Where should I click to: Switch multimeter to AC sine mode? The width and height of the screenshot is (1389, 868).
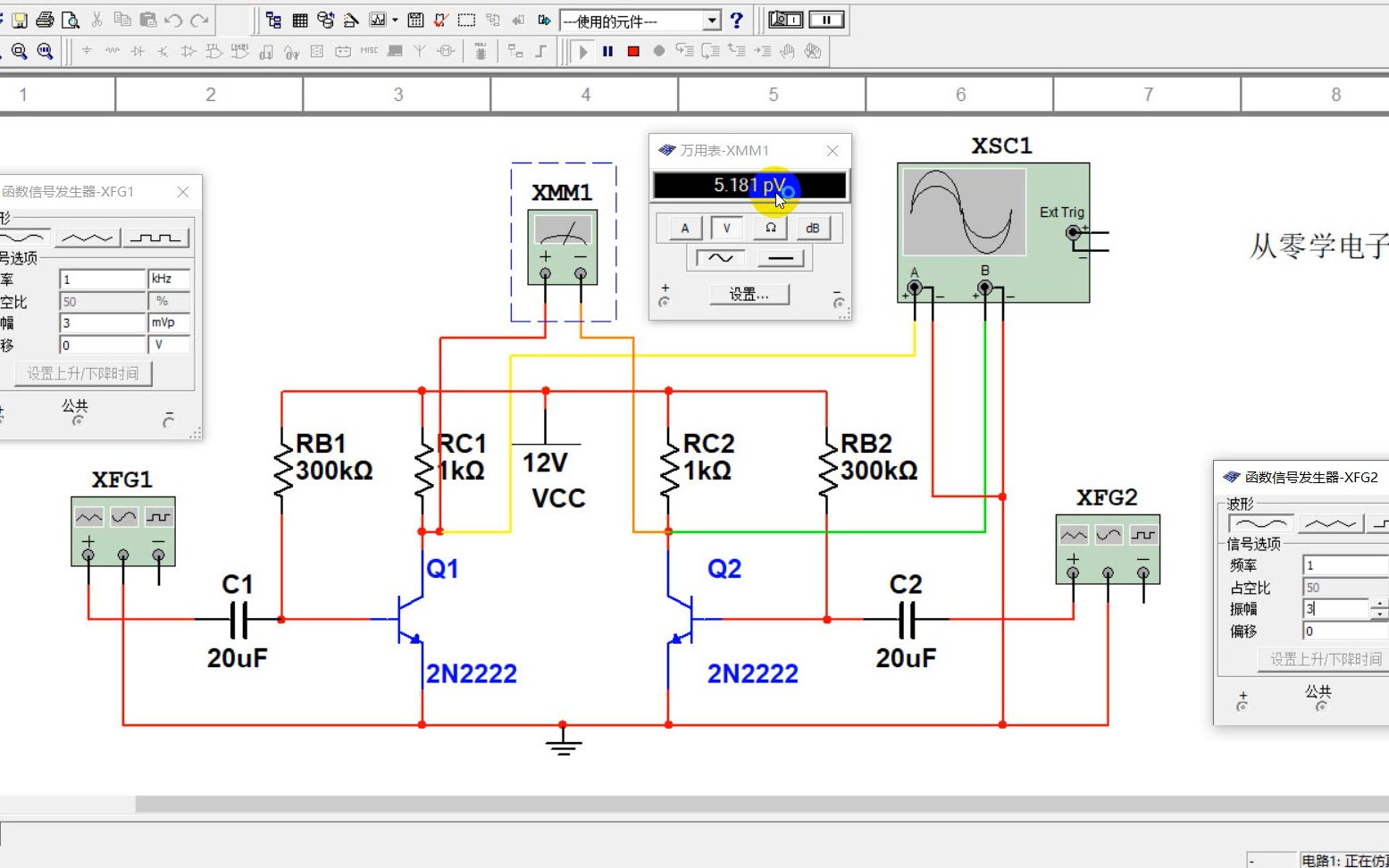tap(720, 258)
